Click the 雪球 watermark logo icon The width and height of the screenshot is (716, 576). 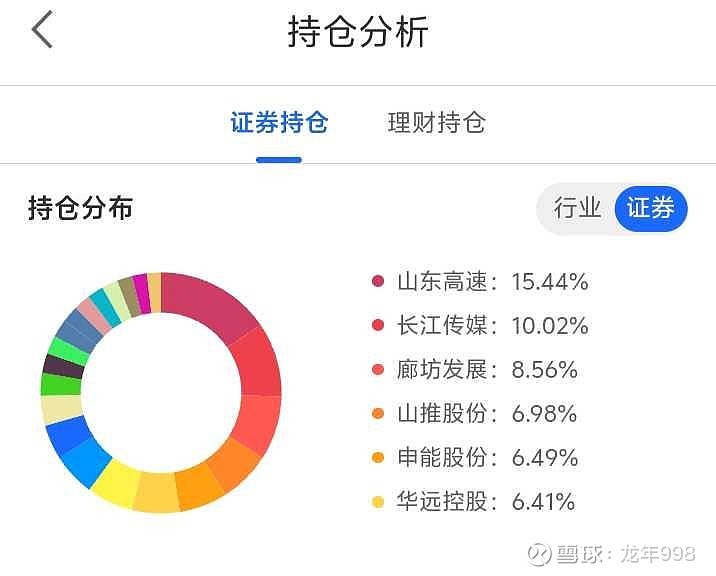(x=540, y=553)
